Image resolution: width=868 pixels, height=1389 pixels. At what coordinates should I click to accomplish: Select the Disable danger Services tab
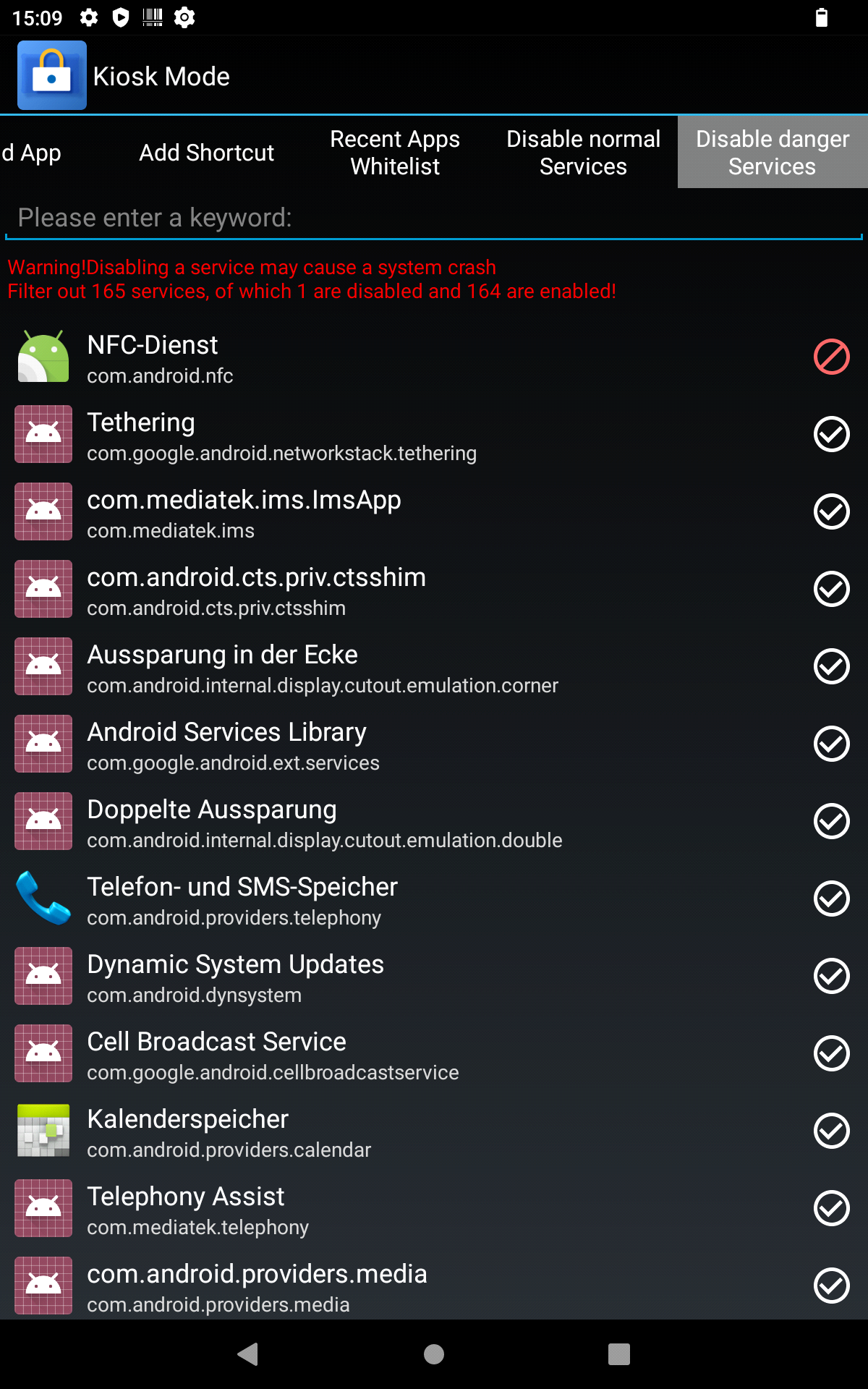coord(772,153)
